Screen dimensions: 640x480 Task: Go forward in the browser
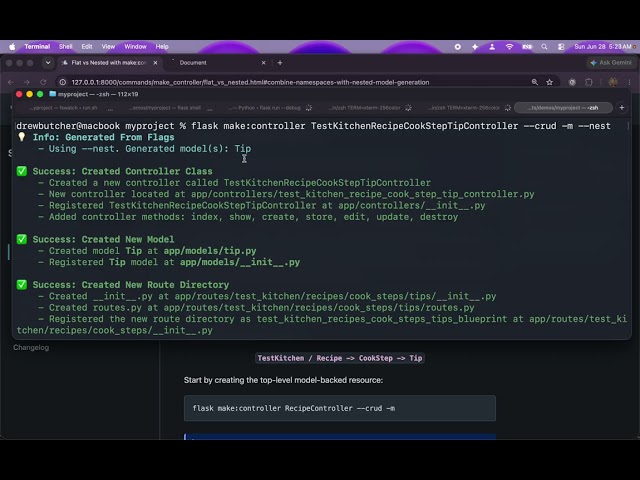click(27, 82)
